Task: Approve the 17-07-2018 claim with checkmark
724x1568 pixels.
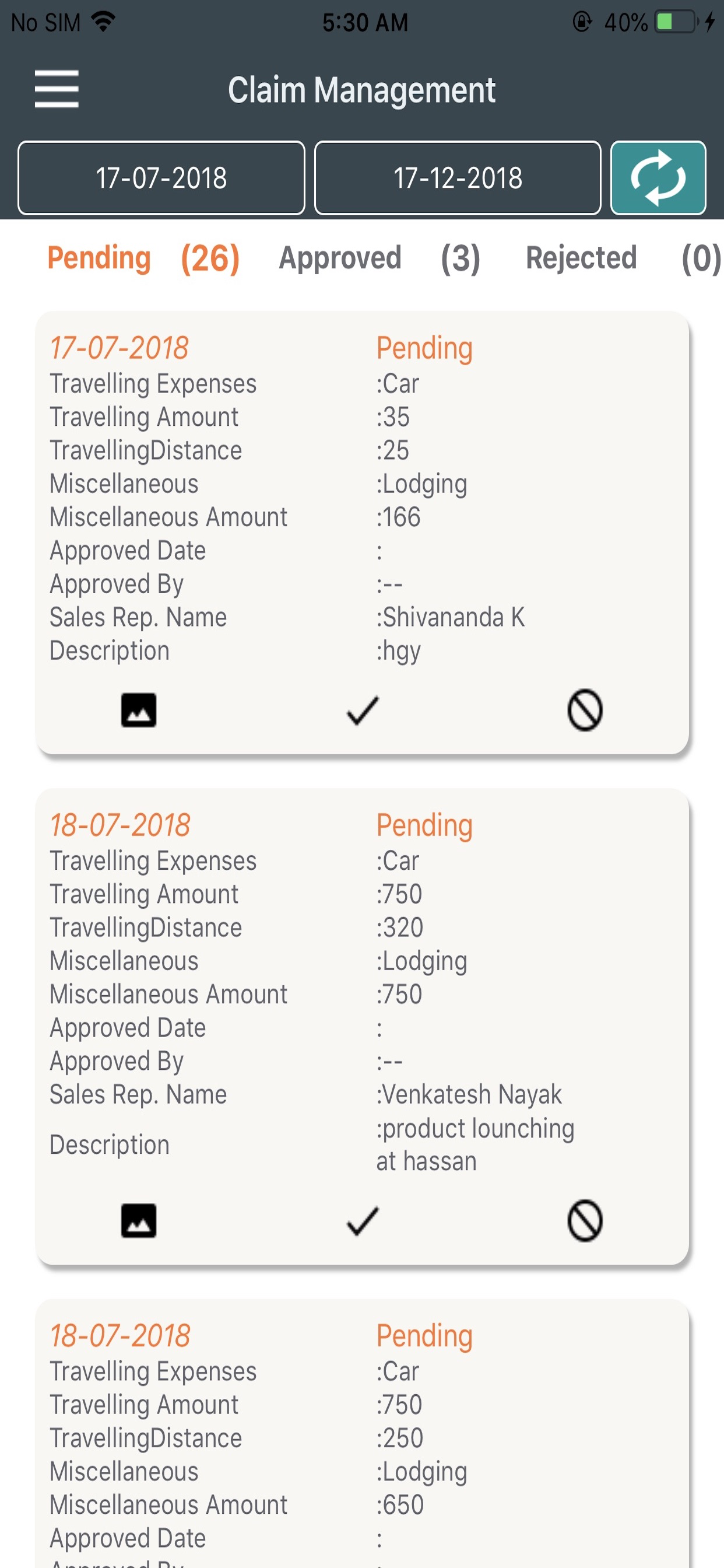Action: click(x=363, y=710)
